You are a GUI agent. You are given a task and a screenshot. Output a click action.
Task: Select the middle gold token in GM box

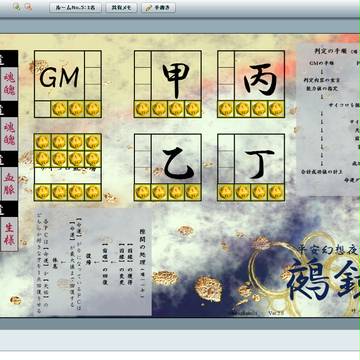(x=76, y=109)
